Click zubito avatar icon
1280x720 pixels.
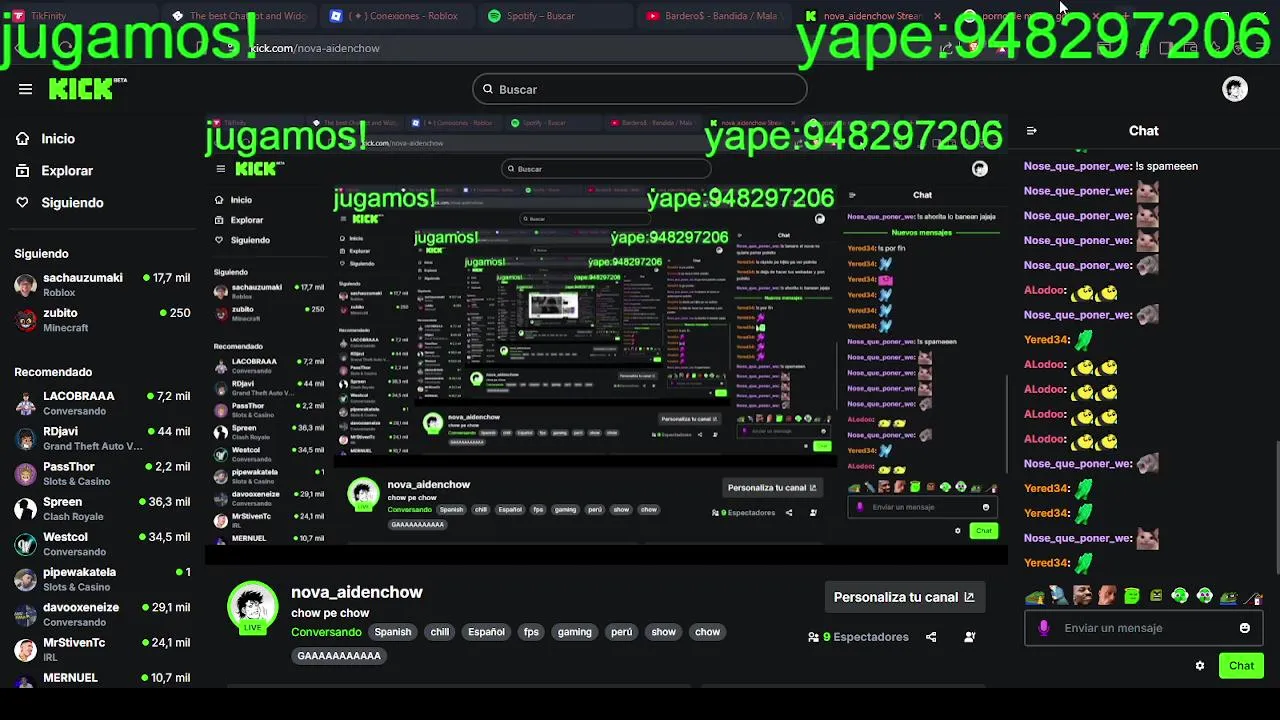click(x=26, y=320)
